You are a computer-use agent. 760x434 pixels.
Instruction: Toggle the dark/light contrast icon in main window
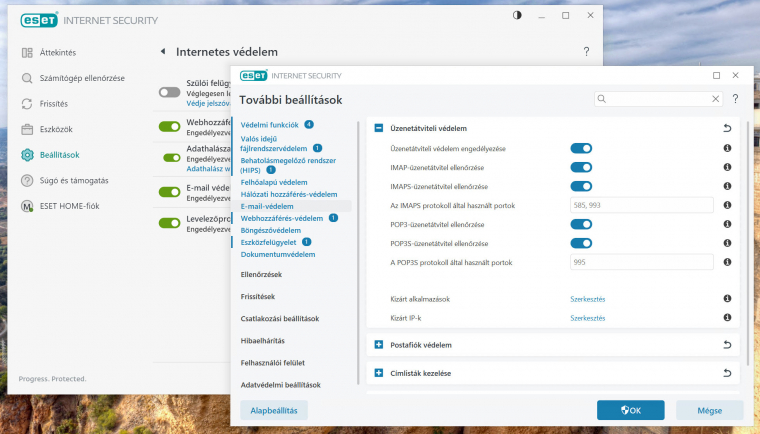coord(517,15)
